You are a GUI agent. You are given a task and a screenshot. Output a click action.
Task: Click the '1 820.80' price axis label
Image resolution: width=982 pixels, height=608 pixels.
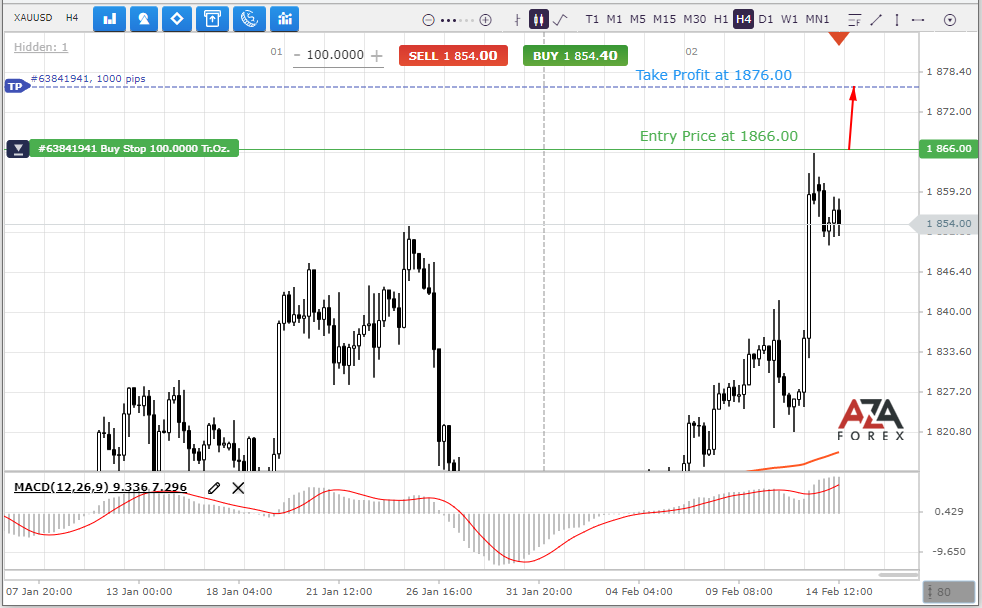[949, 431]
